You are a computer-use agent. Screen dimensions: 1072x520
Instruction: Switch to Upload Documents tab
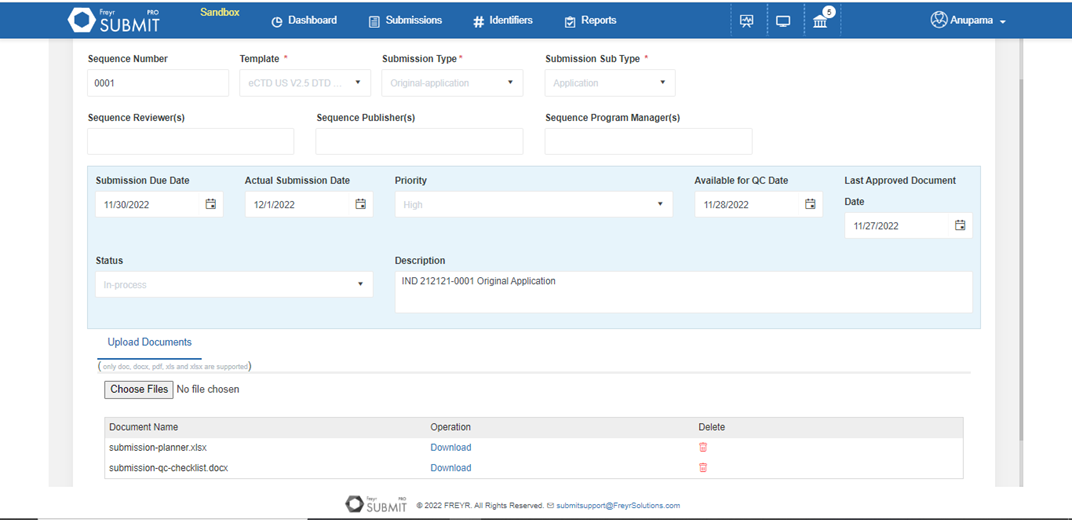150,342
